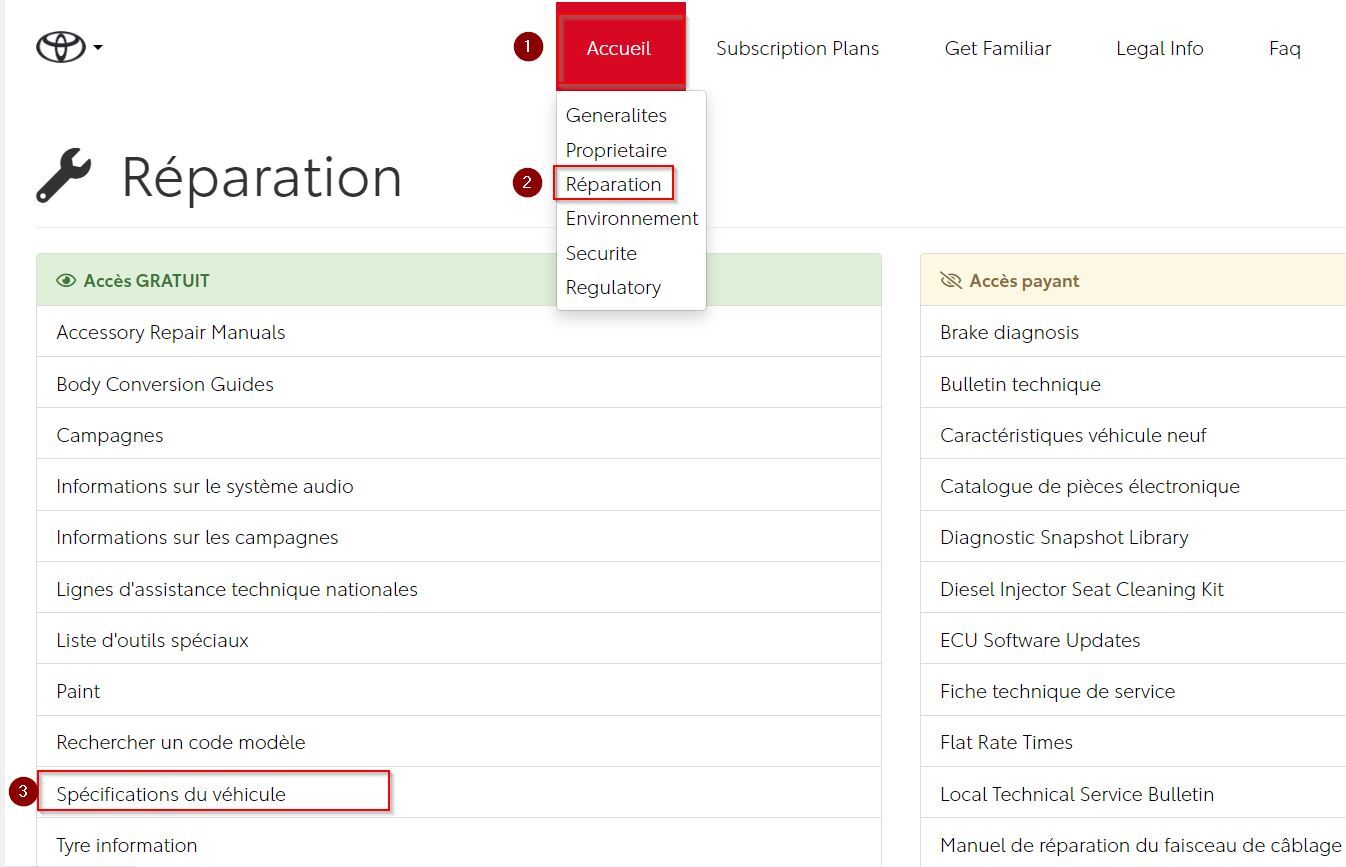Image resolution: width=1346 pixels, height=867 pixels.
Task: Open the Subscription Plans tab
Action: 797,48
